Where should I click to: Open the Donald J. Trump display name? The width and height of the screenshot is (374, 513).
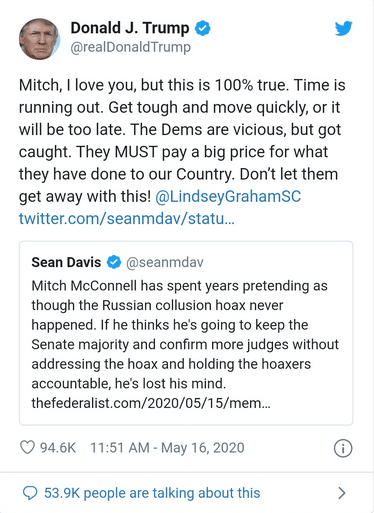pos(130,28)
